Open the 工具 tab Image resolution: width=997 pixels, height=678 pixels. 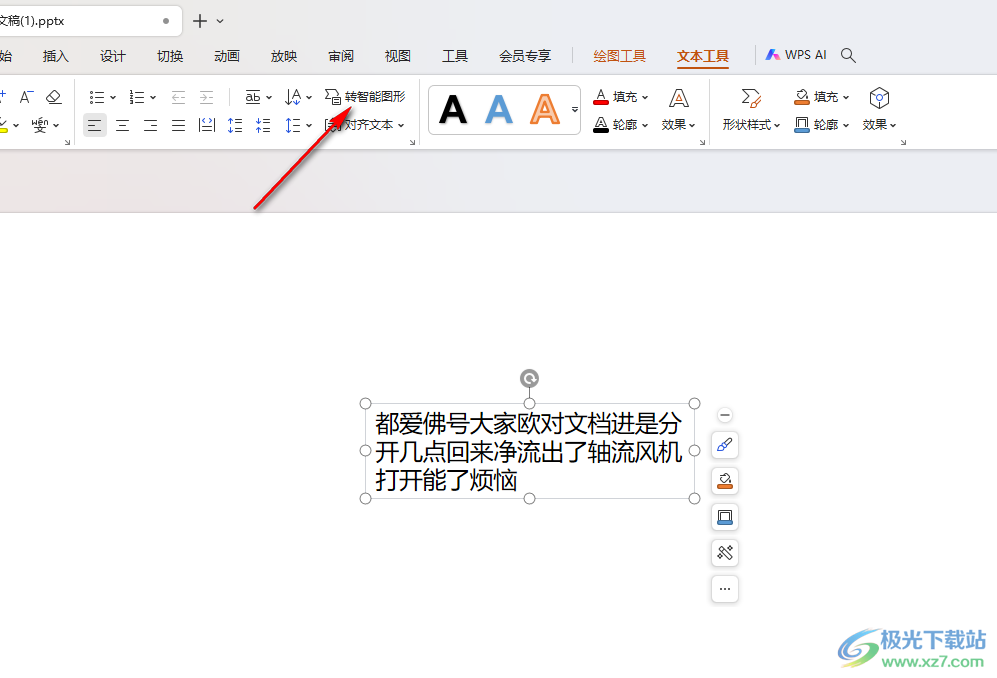(x=455, y=56)
